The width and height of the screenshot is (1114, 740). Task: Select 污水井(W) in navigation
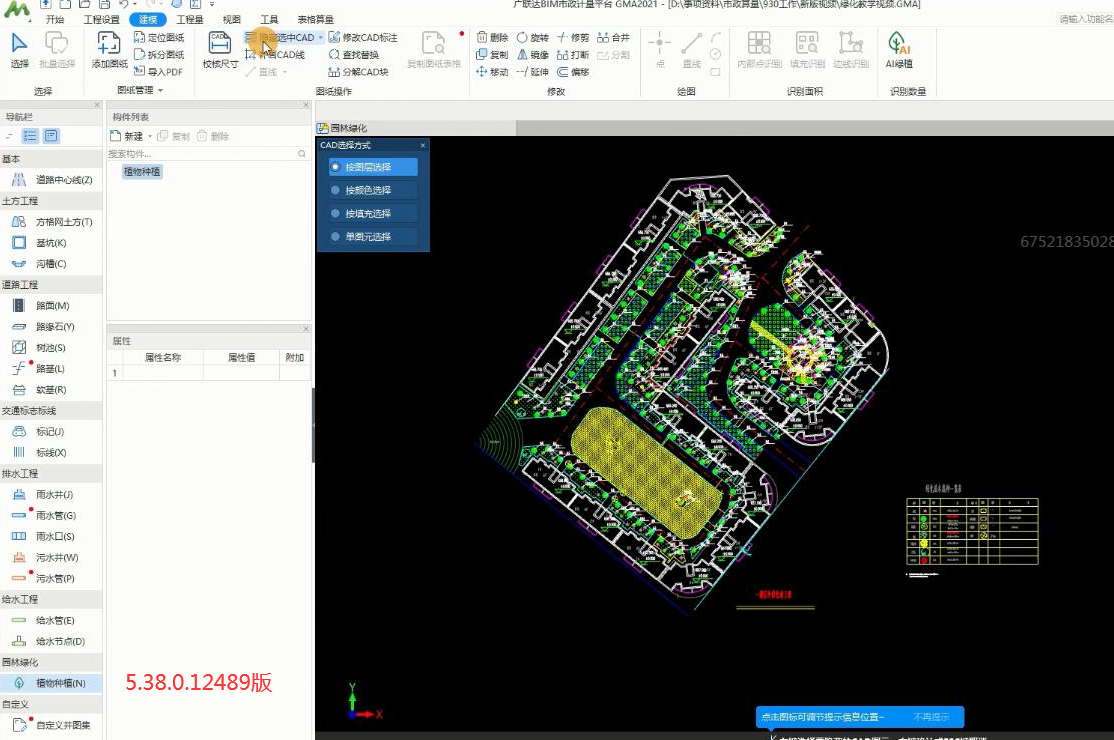click(51, 557)
